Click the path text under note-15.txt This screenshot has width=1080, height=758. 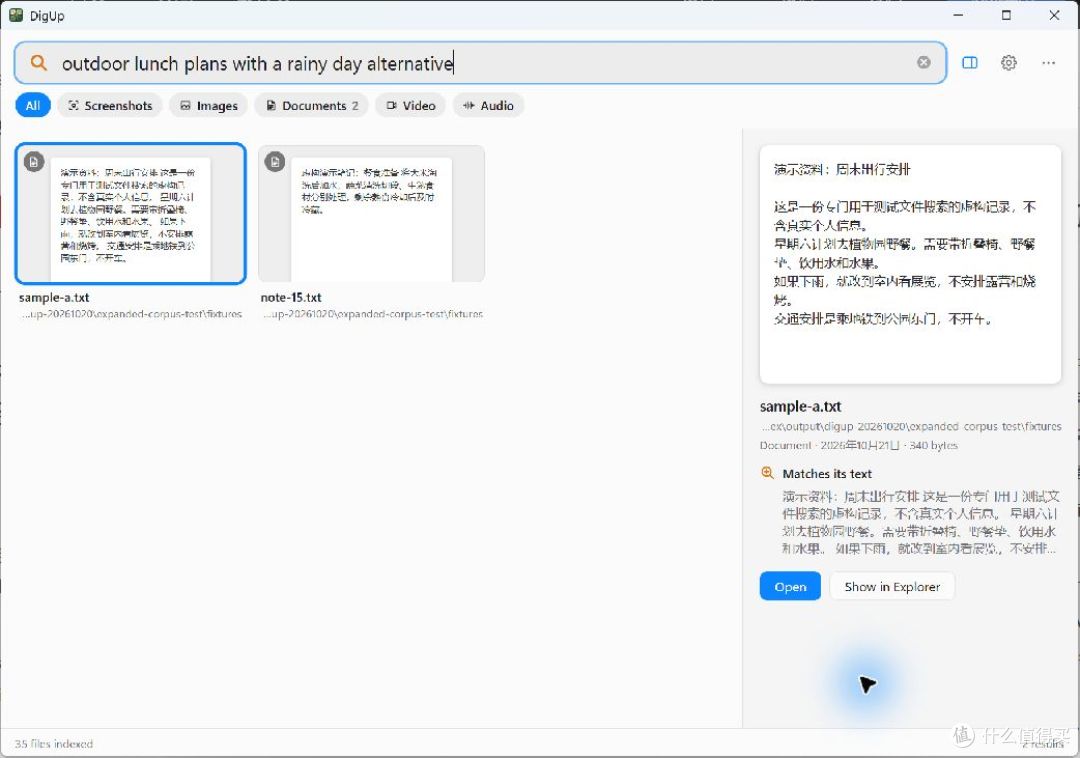pyautogui.click(x=373, y=314)
